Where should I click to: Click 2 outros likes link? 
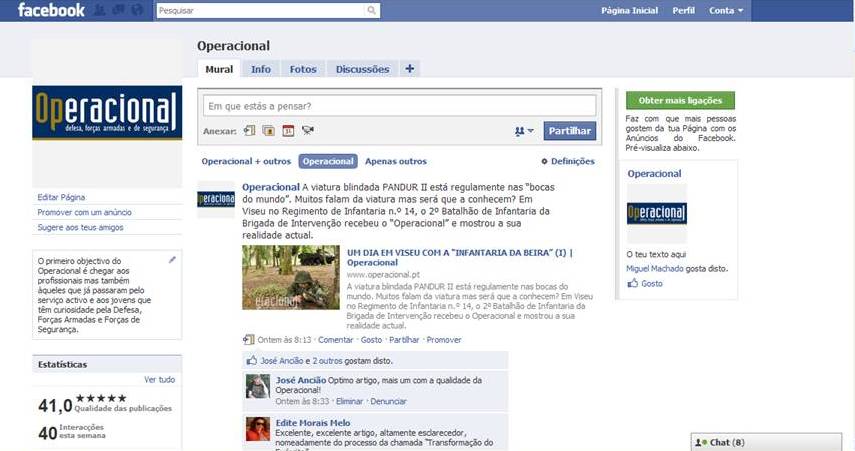[x=327, y=361]
